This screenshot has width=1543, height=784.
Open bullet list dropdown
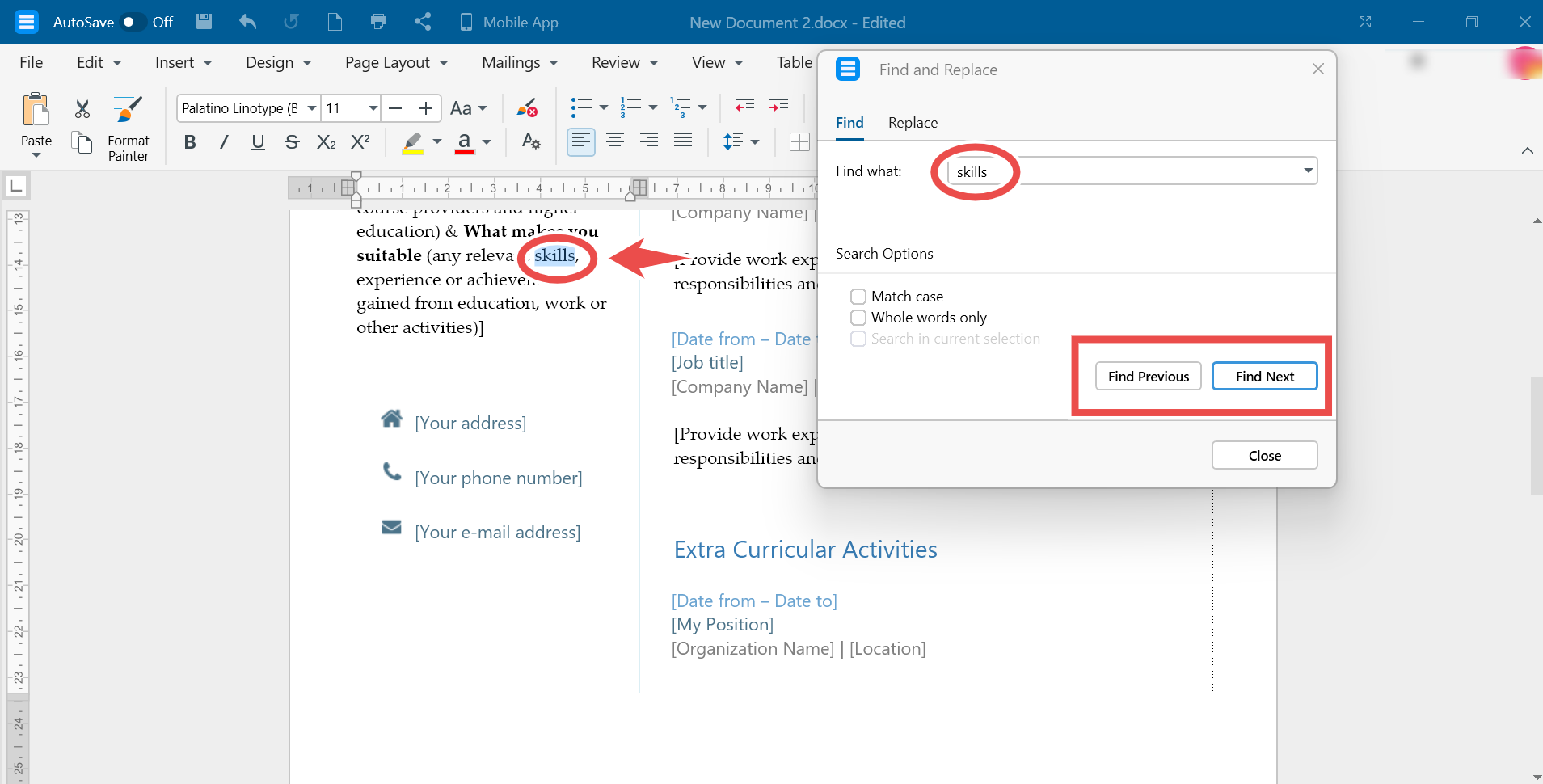(x=604, y=107)
